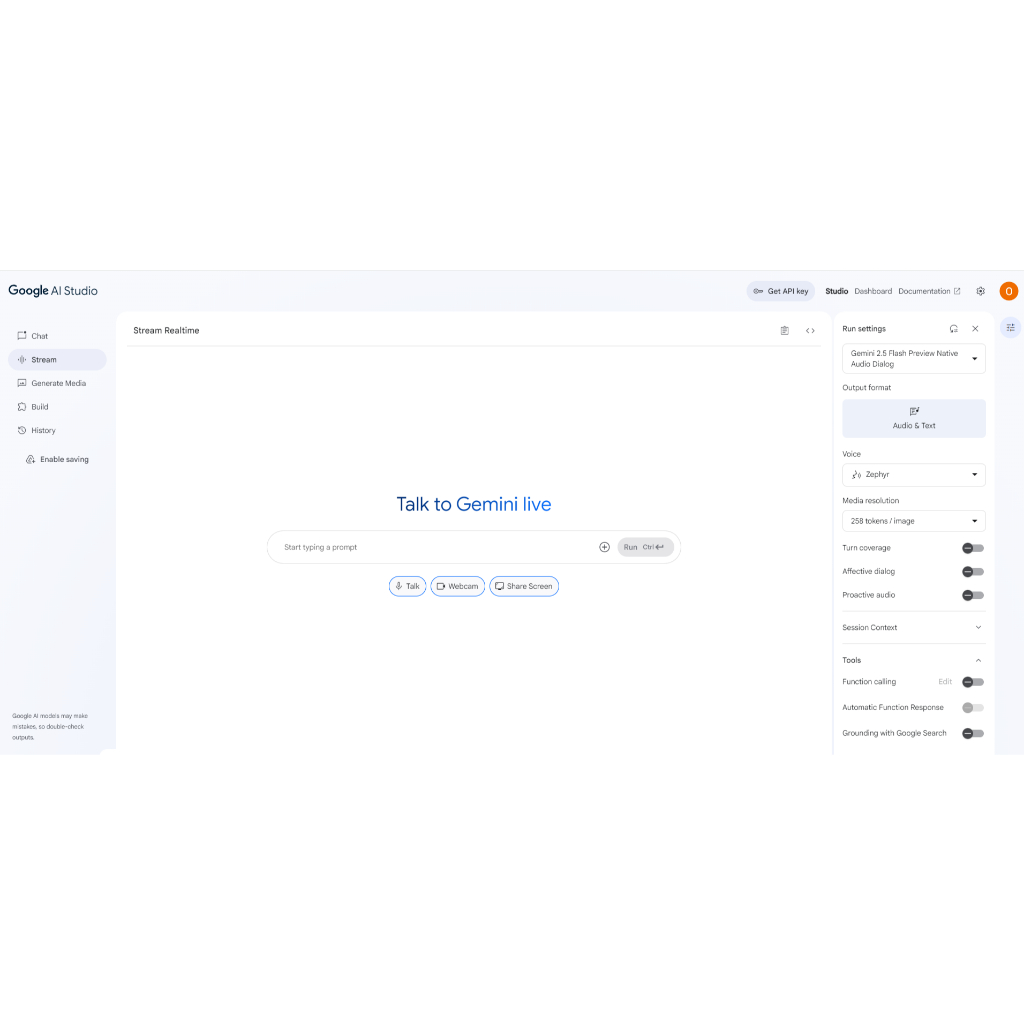Image resolution: width=1024 pixels, height=1024 pixels.
Task: Close the Run settings panel
Action: click(x=975, y=328)
